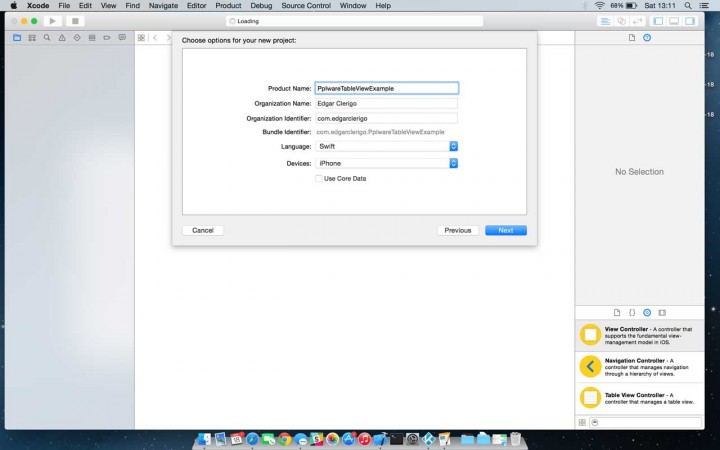This screenshot has height=450, width=720.
Task: Show the File Template library icon
Action: click(617, 313)
